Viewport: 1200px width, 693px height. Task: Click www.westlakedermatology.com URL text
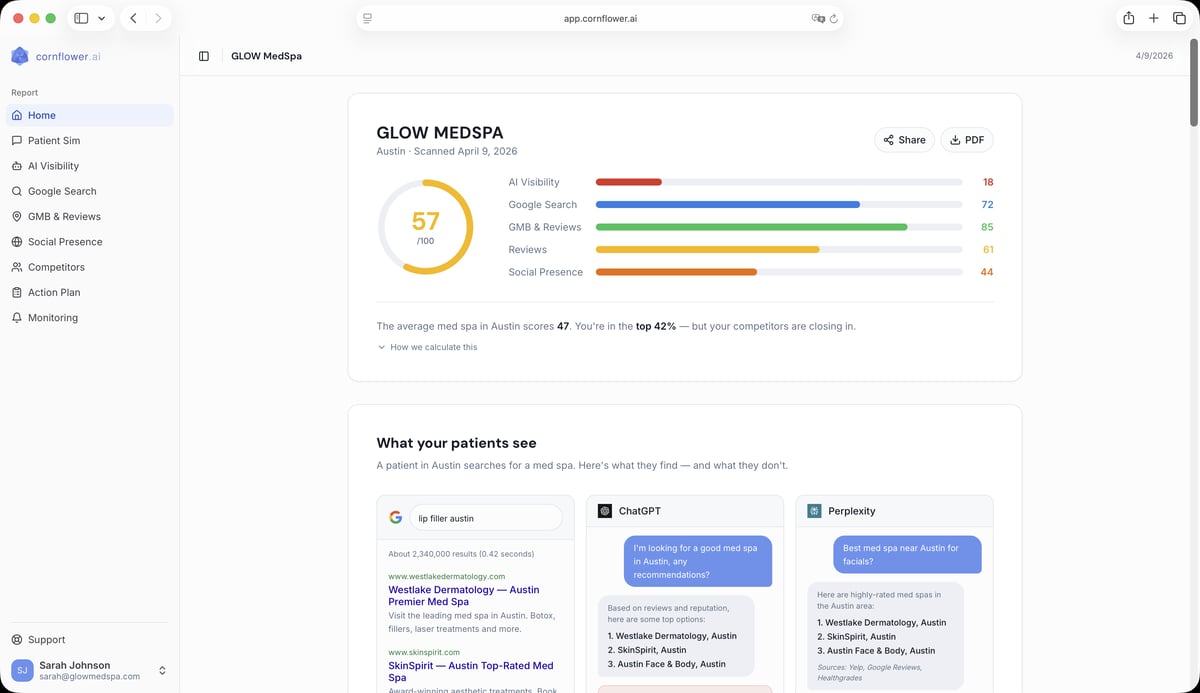coord(446,576)
